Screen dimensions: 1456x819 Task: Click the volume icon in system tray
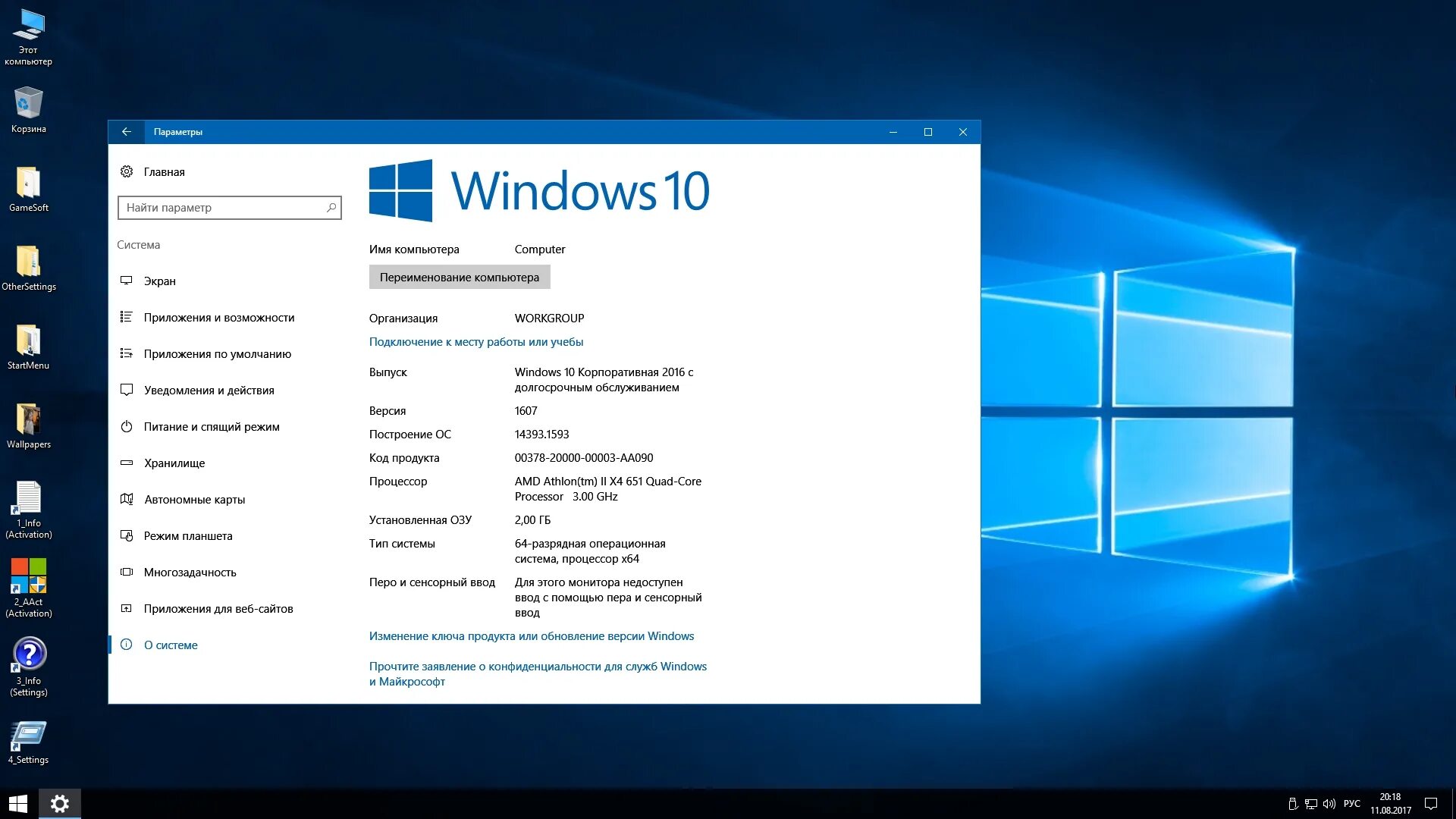[x=1329, y=804]
